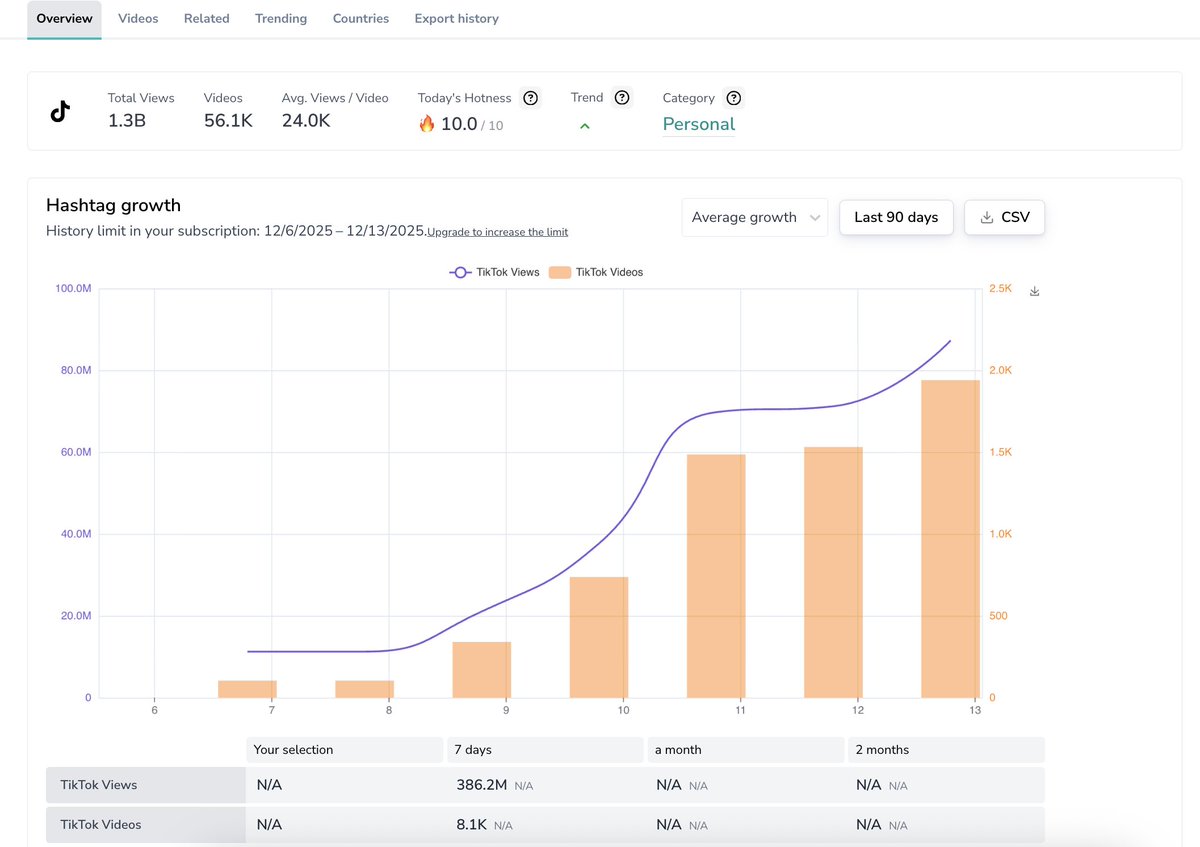The height and width of the screenshot is (847, 1200).
Task: Click the download icon inside CSV button
Action: [x=985, y=217]
